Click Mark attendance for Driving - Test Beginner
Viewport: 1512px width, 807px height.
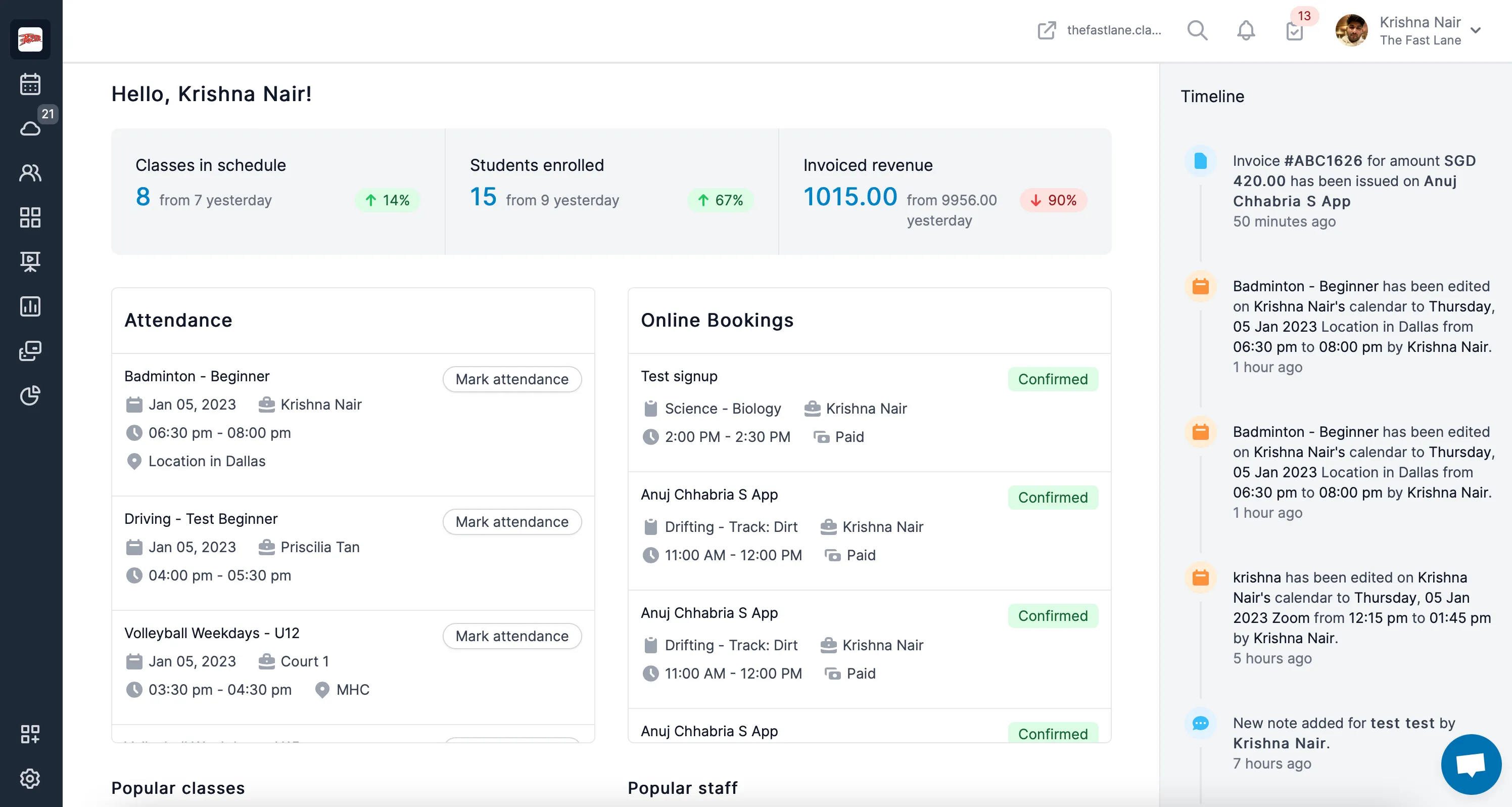512,521
